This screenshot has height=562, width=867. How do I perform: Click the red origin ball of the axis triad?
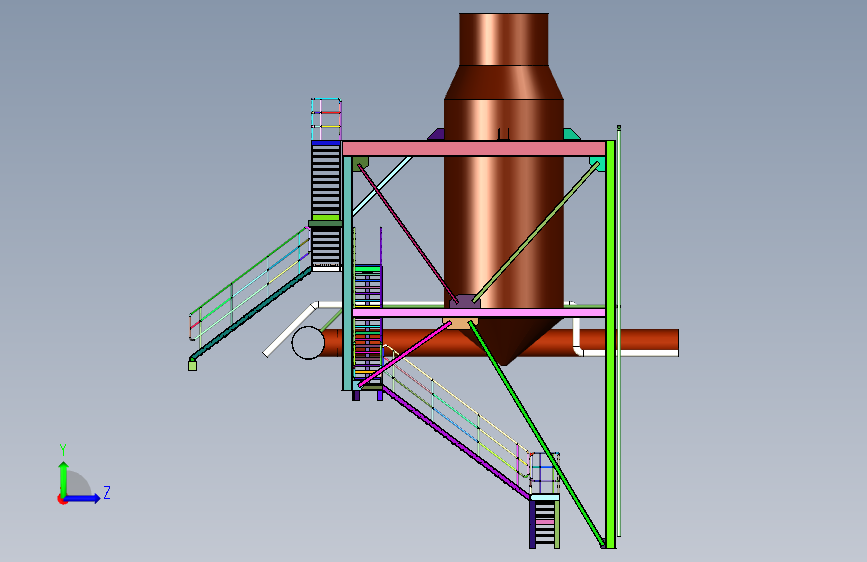click(62, 499)
